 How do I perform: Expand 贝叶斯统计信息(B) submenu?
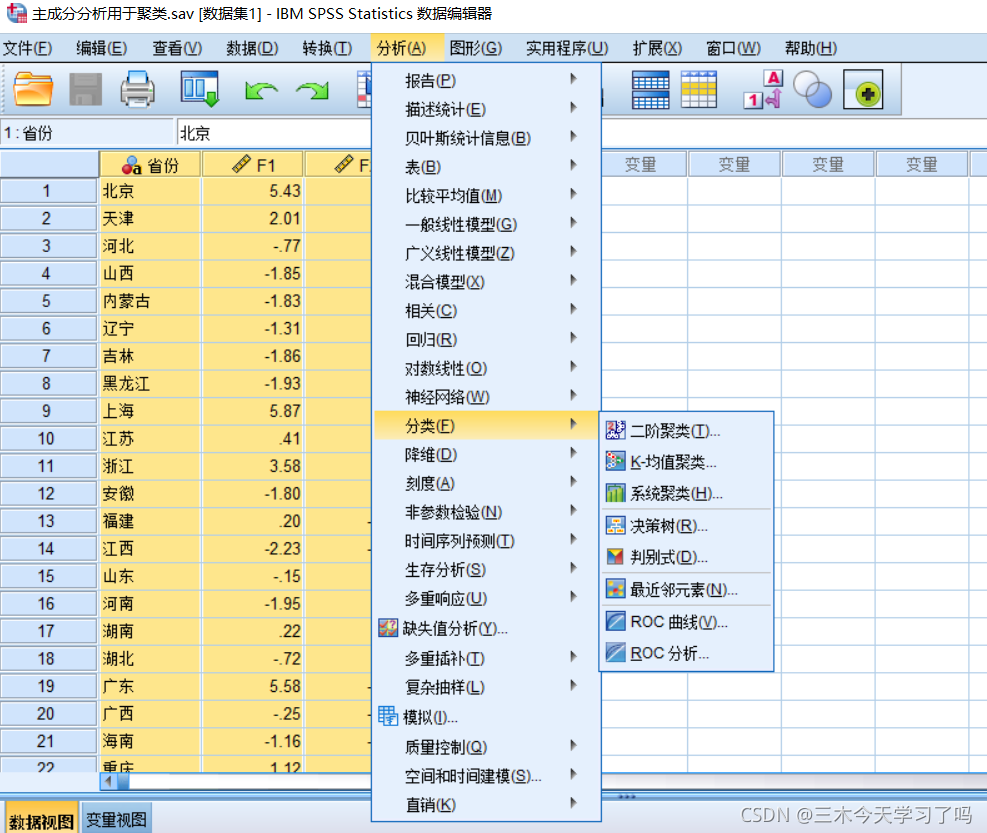pyautogui.click(x=486, y=138)
